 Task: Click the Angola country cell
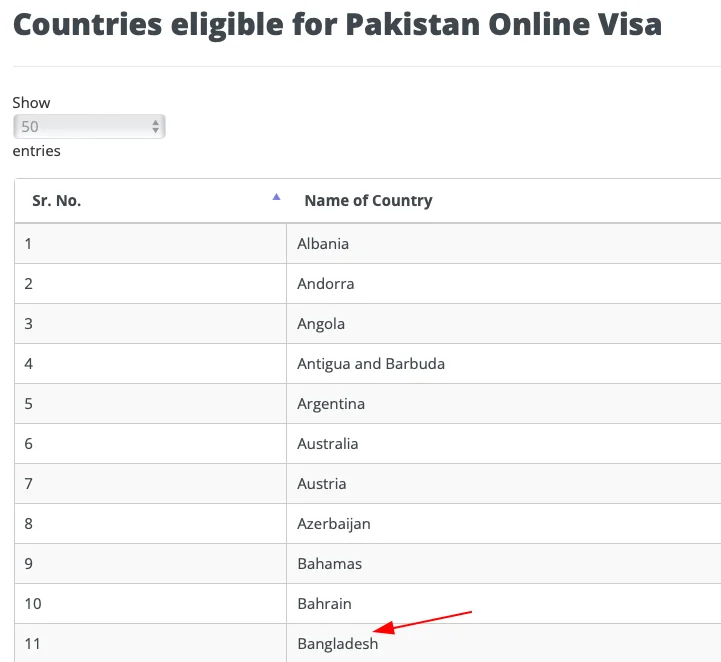pyautogui.click(x=321, y=324)
